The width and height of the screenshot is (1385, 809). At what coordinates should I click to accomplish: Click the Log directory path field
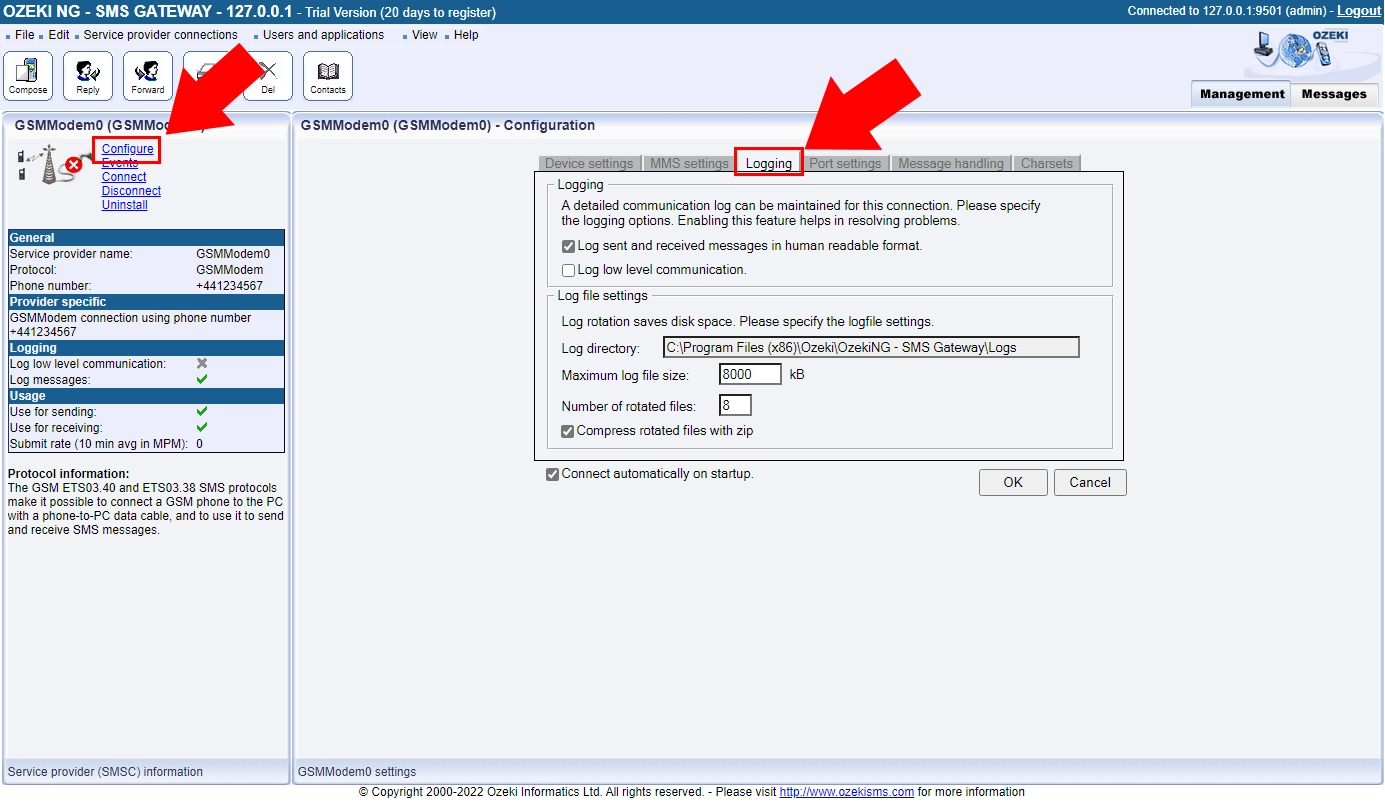[x=872, y=347]
